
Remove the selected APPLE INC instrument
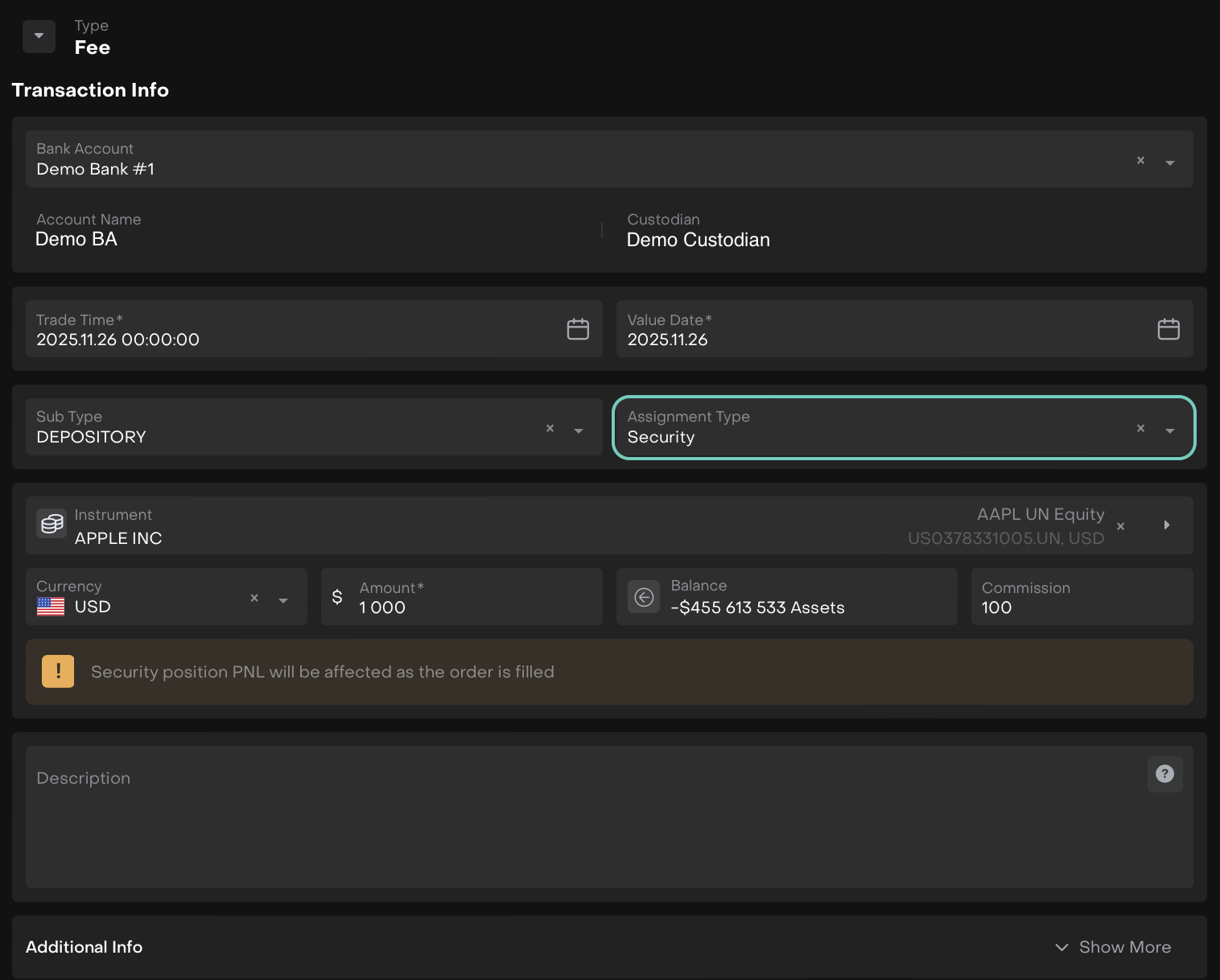click(x=1120, y=526)
